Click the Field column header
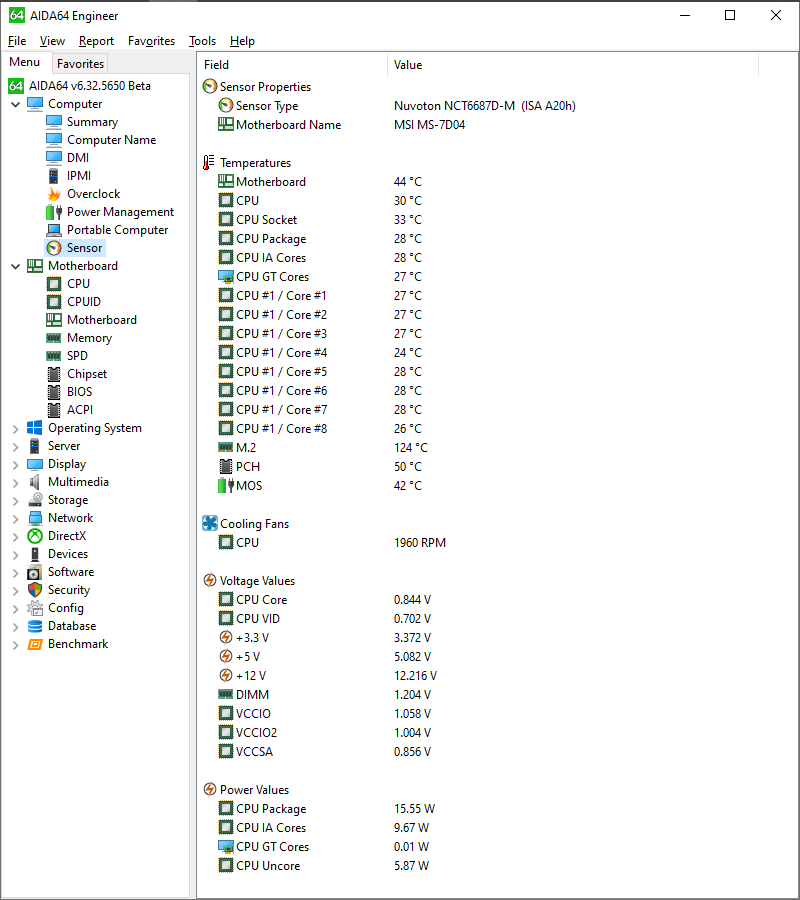The width and height of the screenshot is (800, 900). 292,65
